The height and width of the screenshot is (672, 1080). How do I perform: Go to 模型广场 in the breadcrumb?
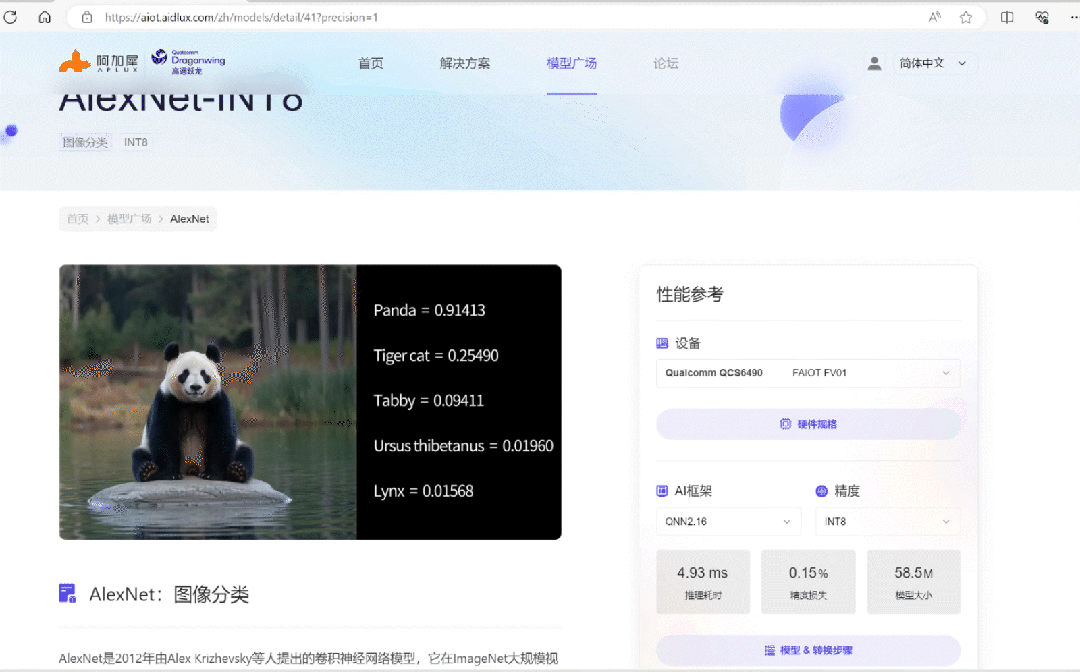tap(129, 219)
